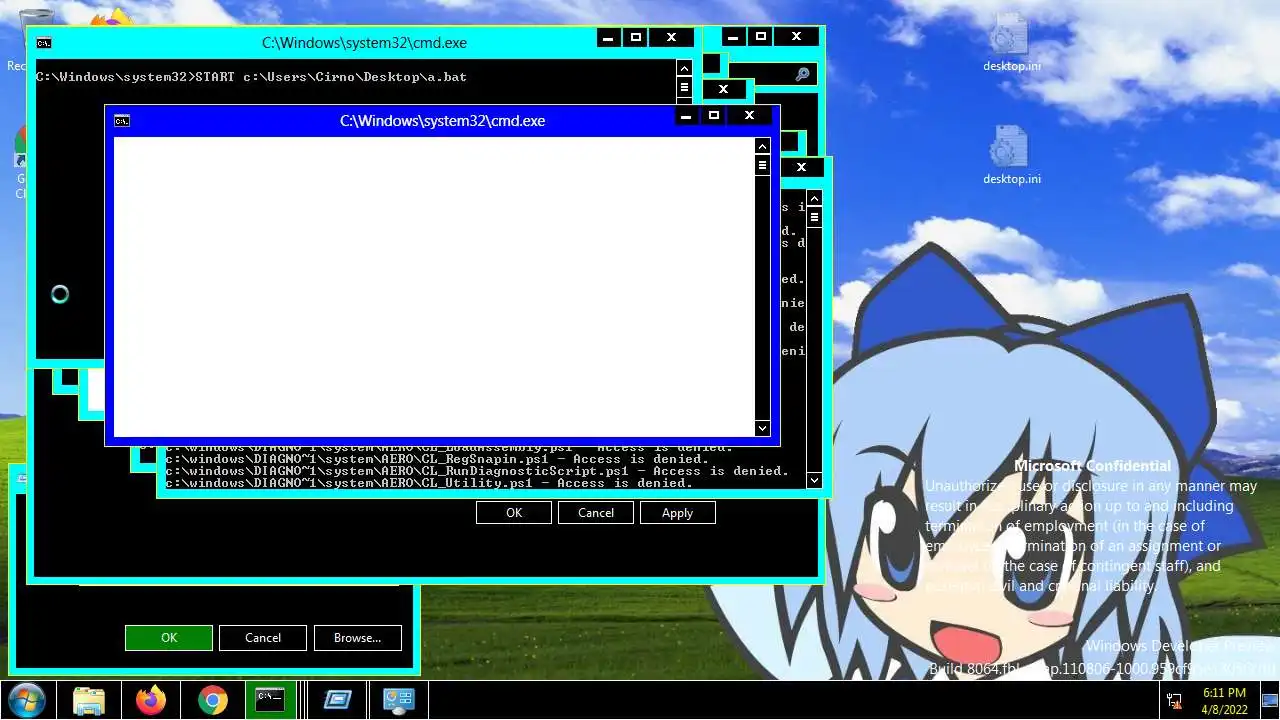Screen dimensions: 1280x720
Task: Click Cancel beside the Browse button
Action: coord(263,637)
